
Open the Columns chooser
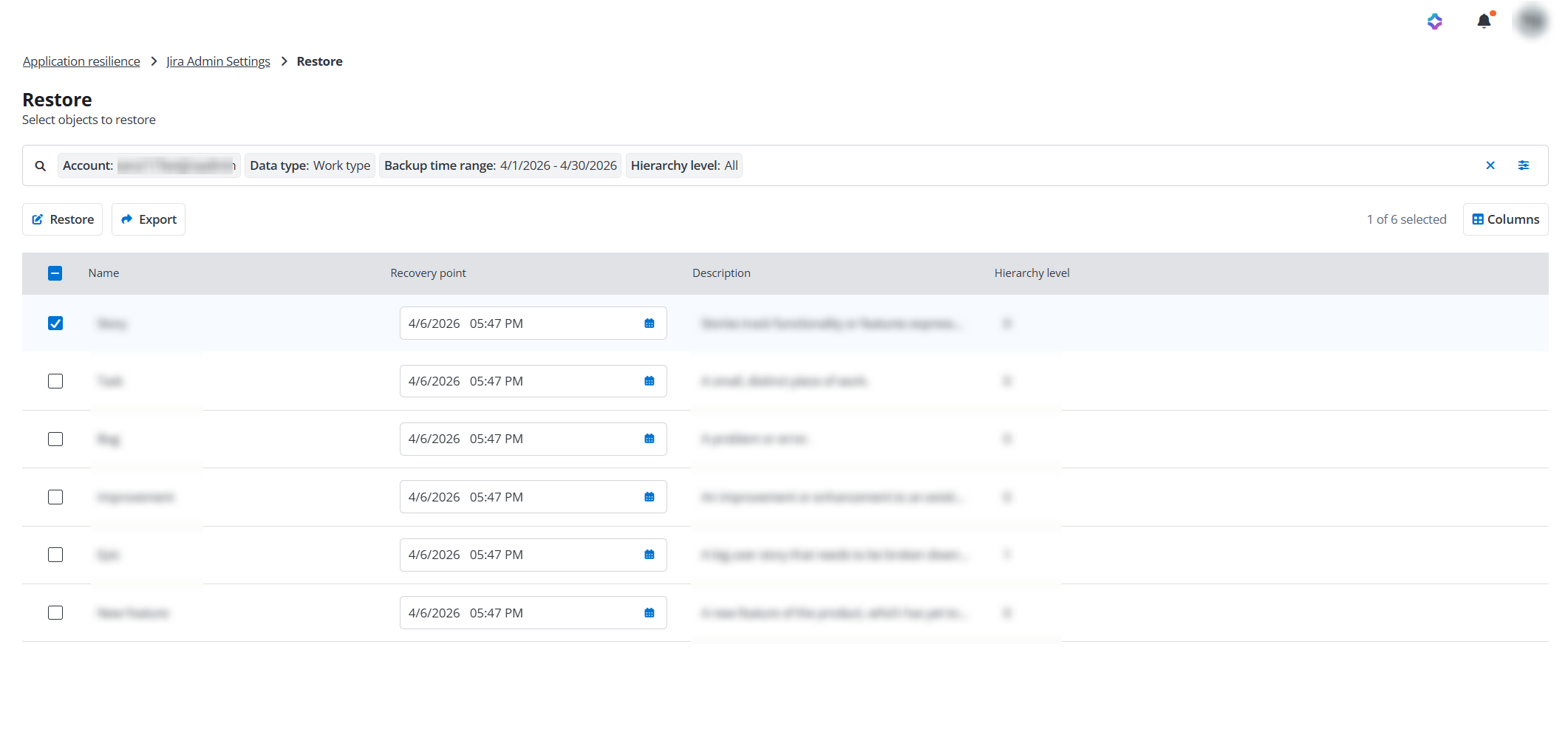[x=1505, y=219]
